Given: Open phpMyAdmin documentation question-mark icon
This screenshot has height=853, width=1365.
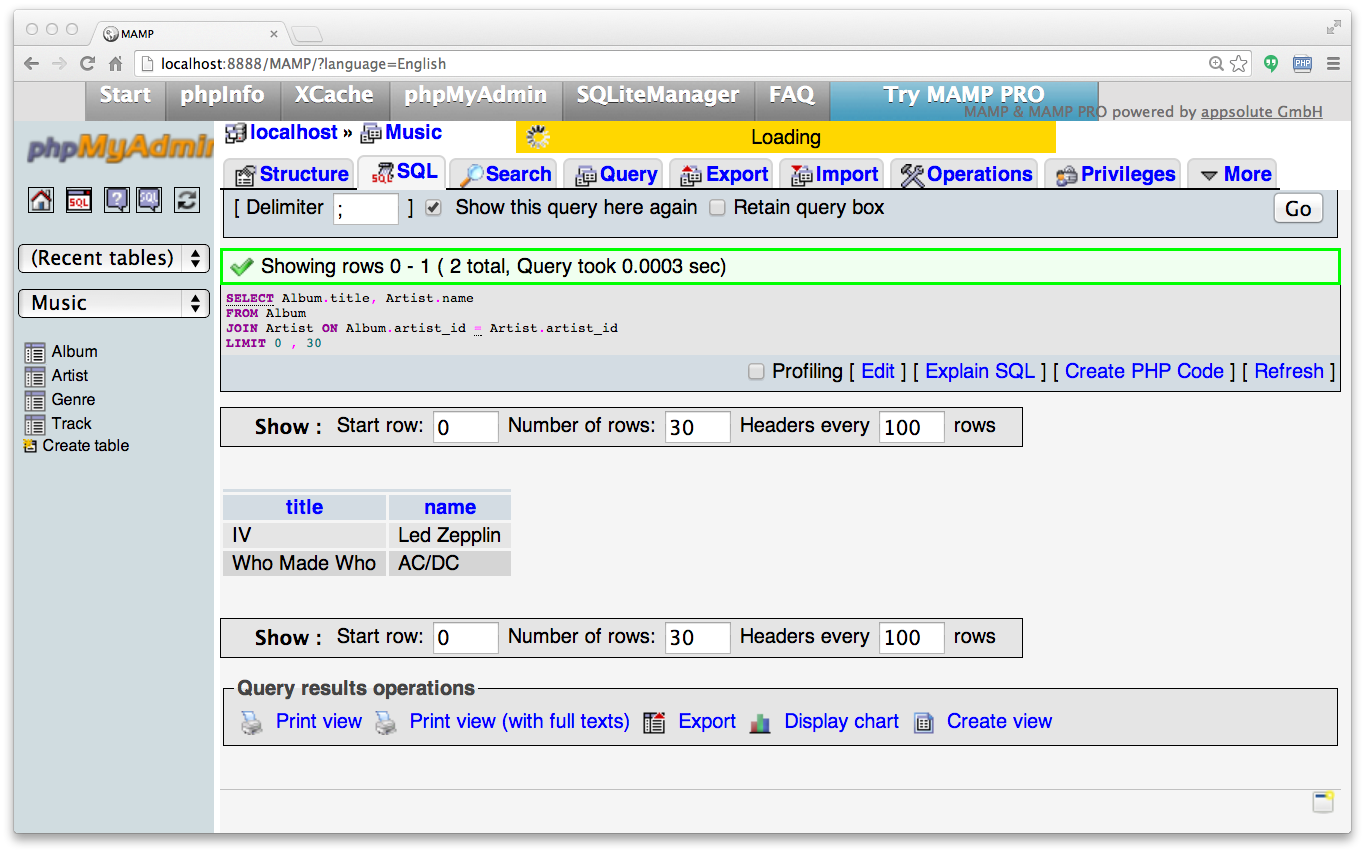Looking at the screenshot, I should pos(117,199).
